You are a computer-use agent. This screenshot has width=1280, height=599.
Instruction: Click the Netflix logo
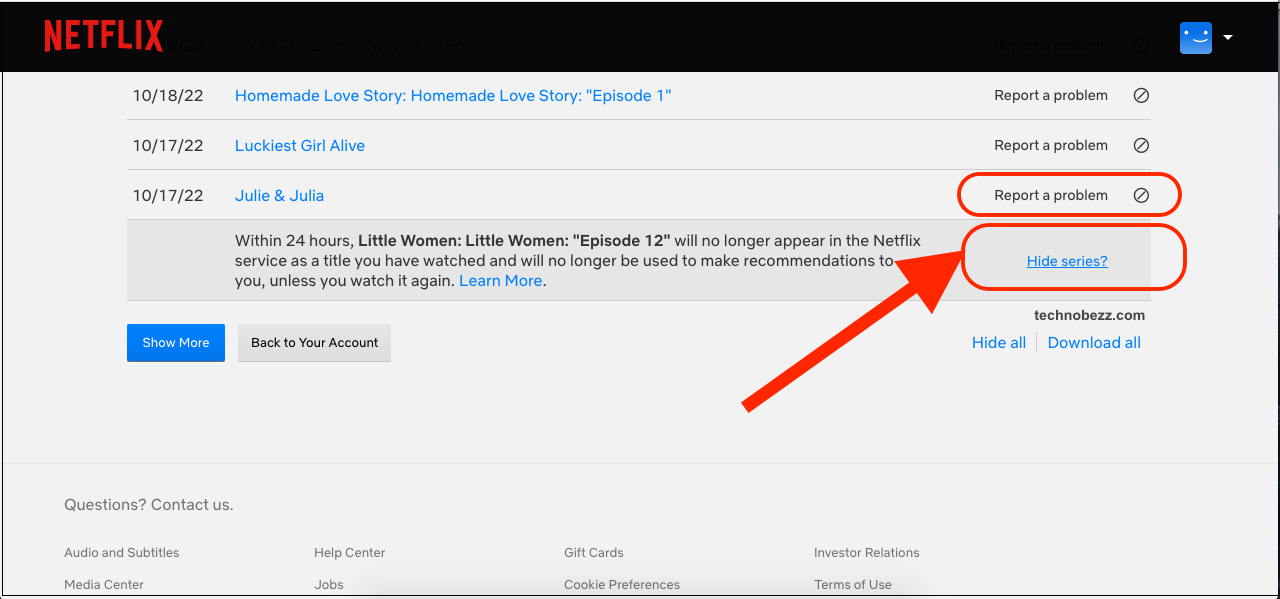[104, 36]
